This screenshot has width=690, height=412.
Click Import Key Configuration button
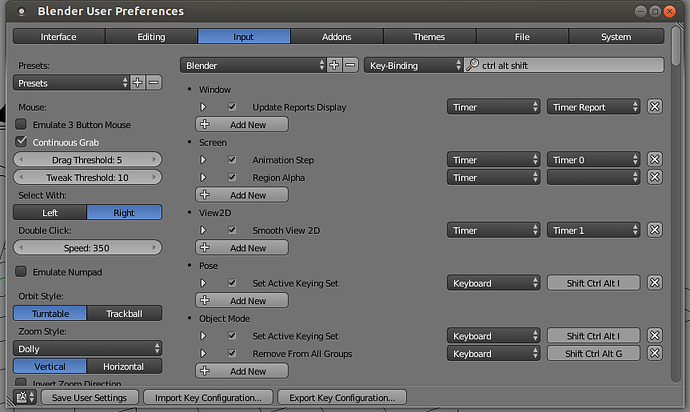coord(208,397)
